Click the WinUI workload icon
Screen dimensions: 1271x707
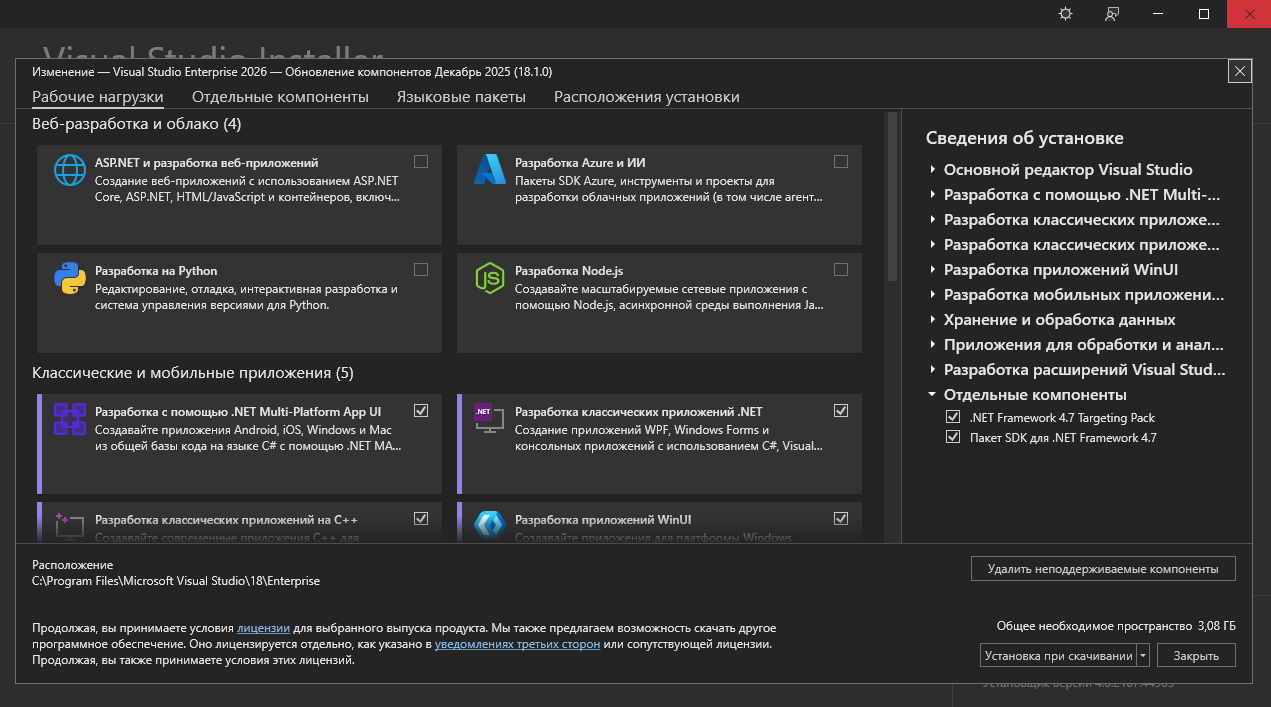coord(490,523)
